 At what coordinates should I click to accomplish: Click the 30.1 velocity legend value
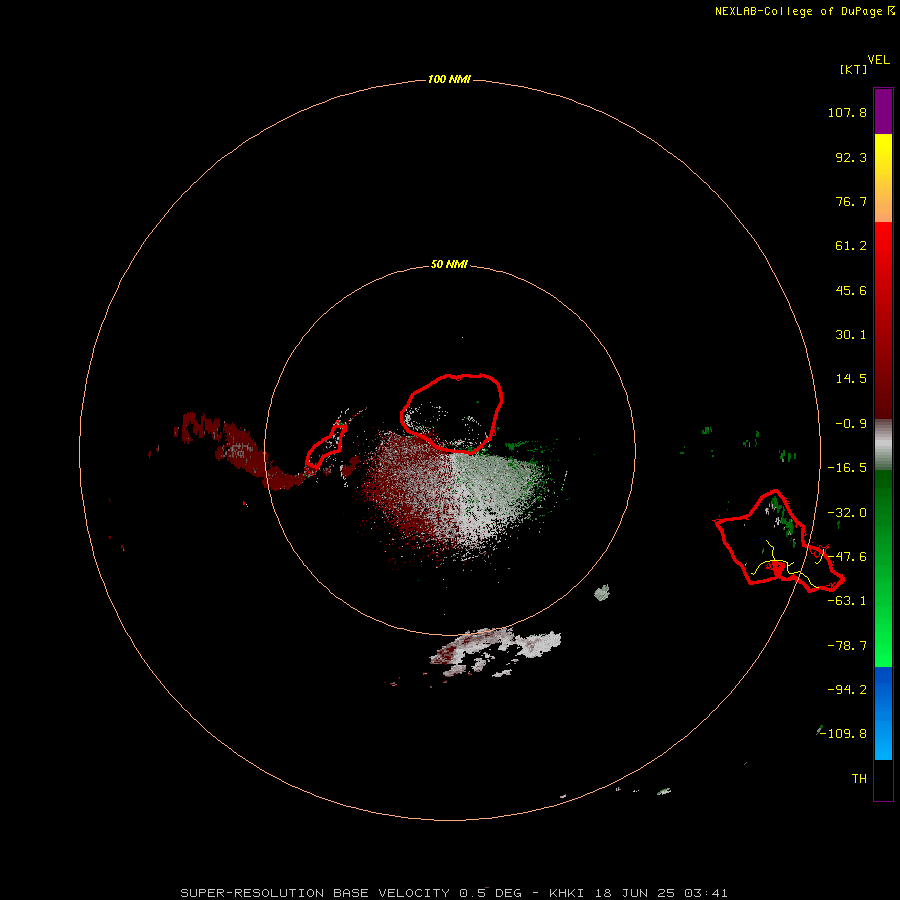[851, 335]
